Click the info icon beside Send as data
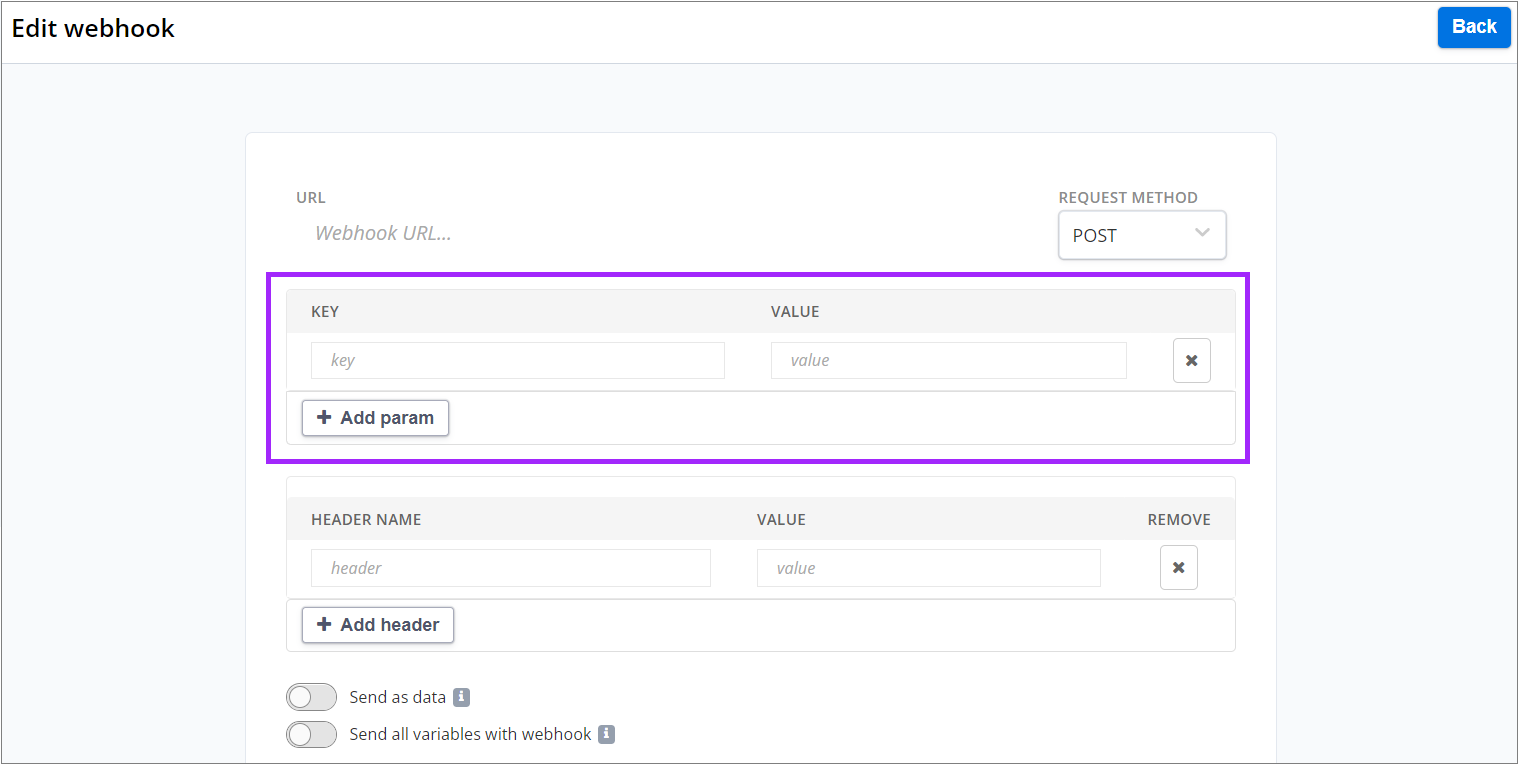Viewport: 1519px width, 764px height. click(461, 697)
